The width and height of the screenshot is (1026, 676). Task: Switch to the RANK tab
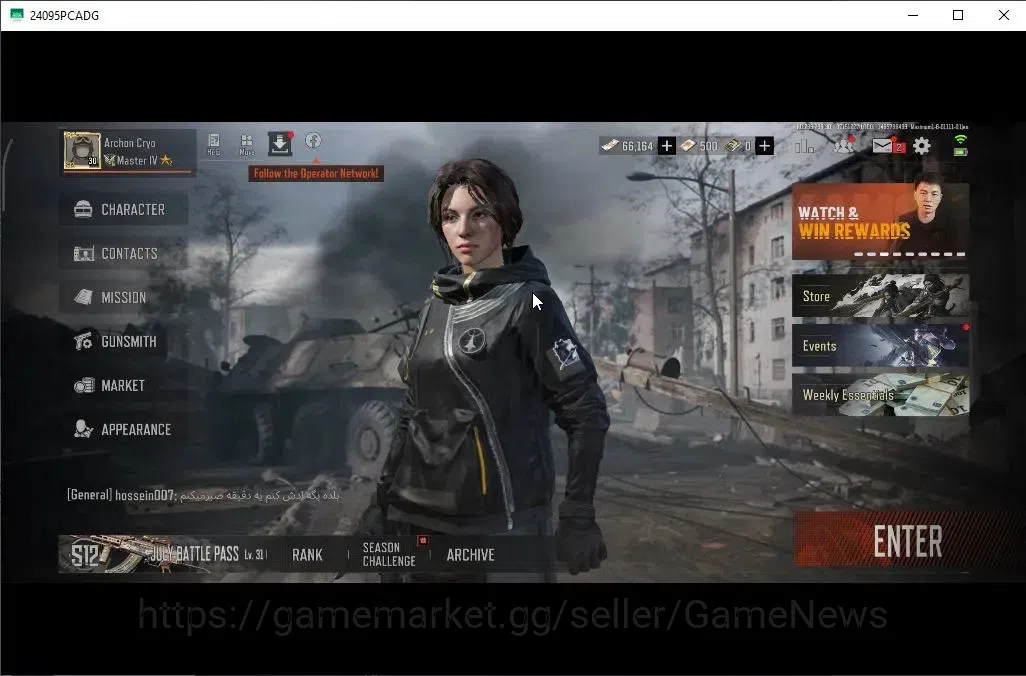(x=308, y=555)
